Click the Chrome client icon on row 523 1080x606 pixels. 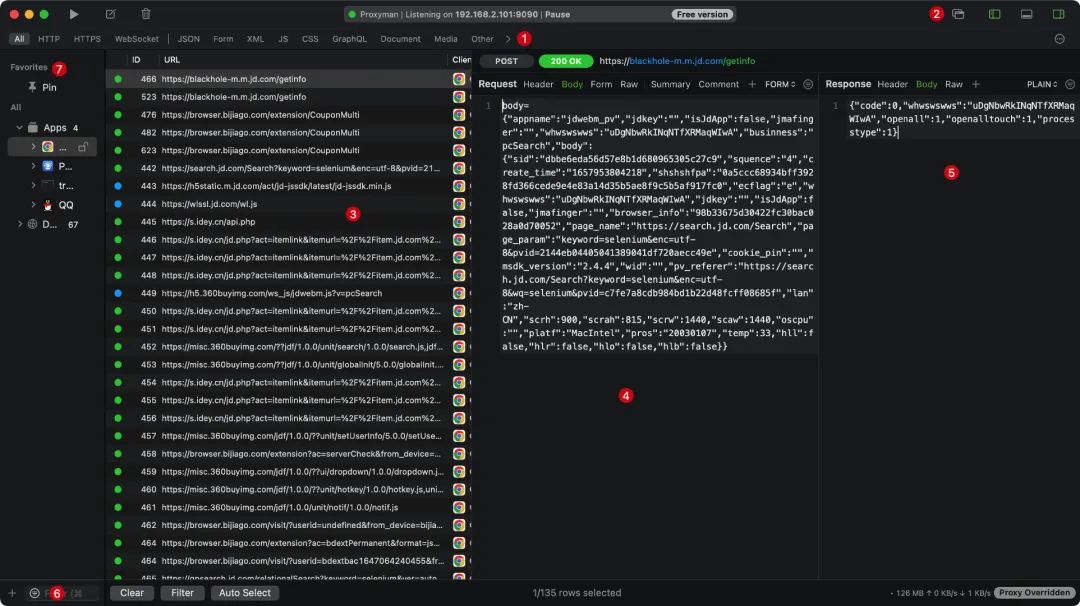459,97
